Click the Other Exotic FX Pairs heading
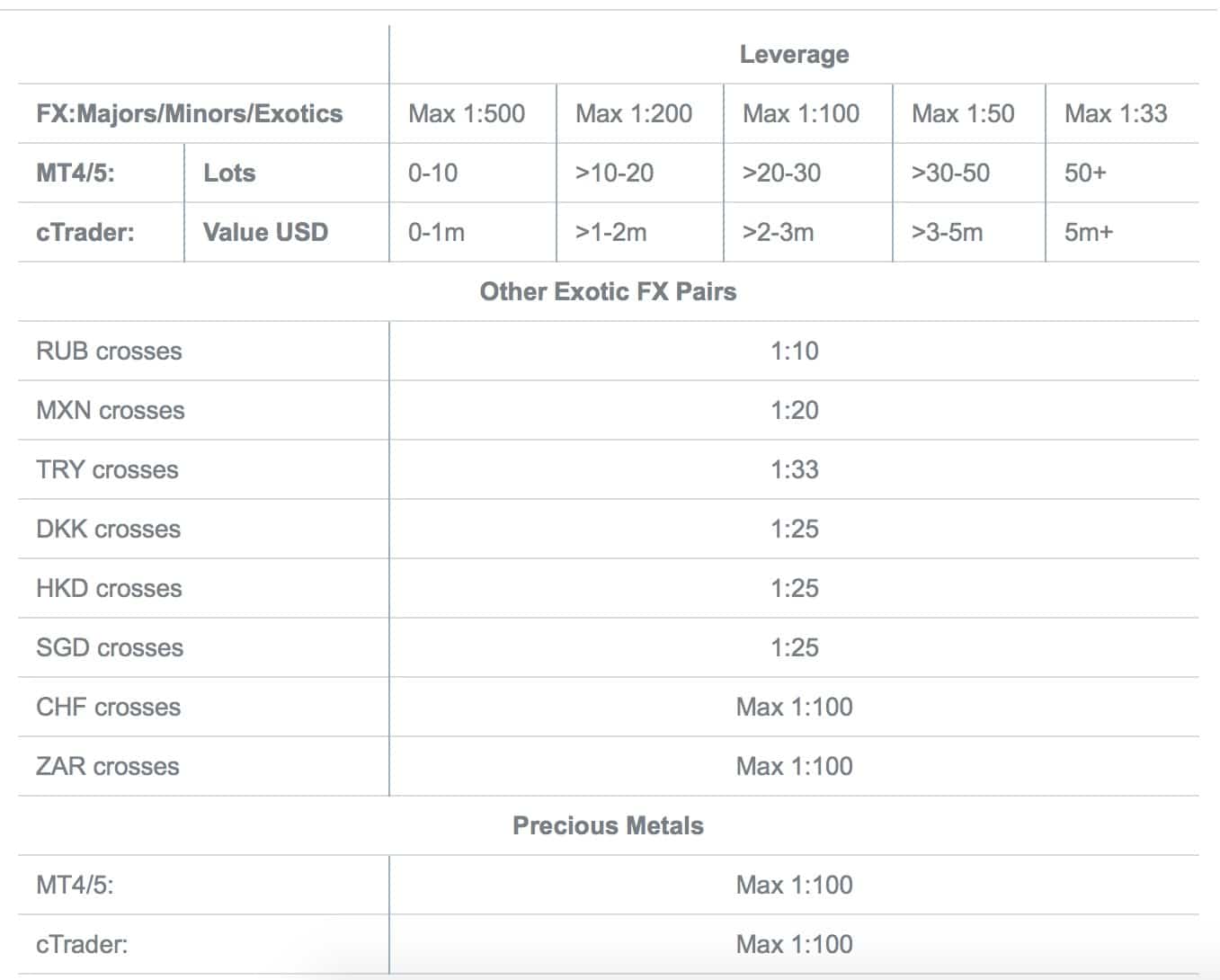 pos(608,292)
